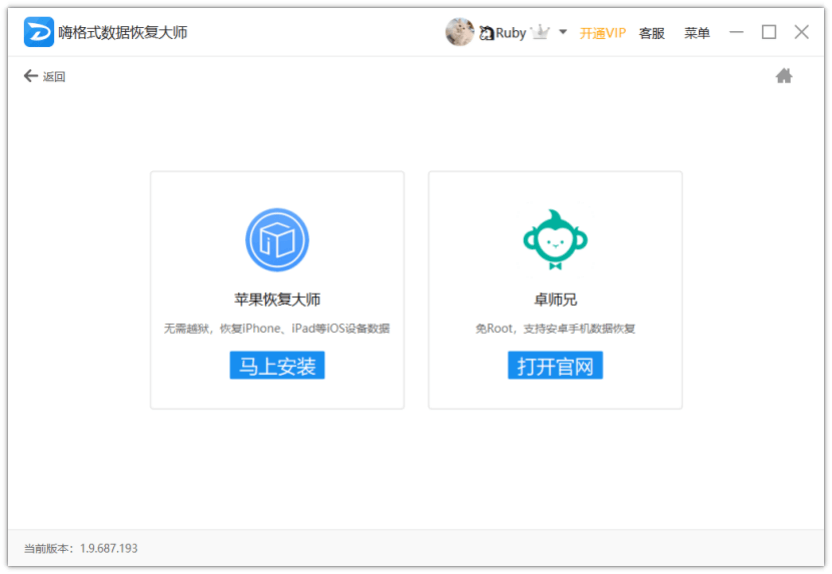Click the back arrow icon

click(x=31, y=76)
